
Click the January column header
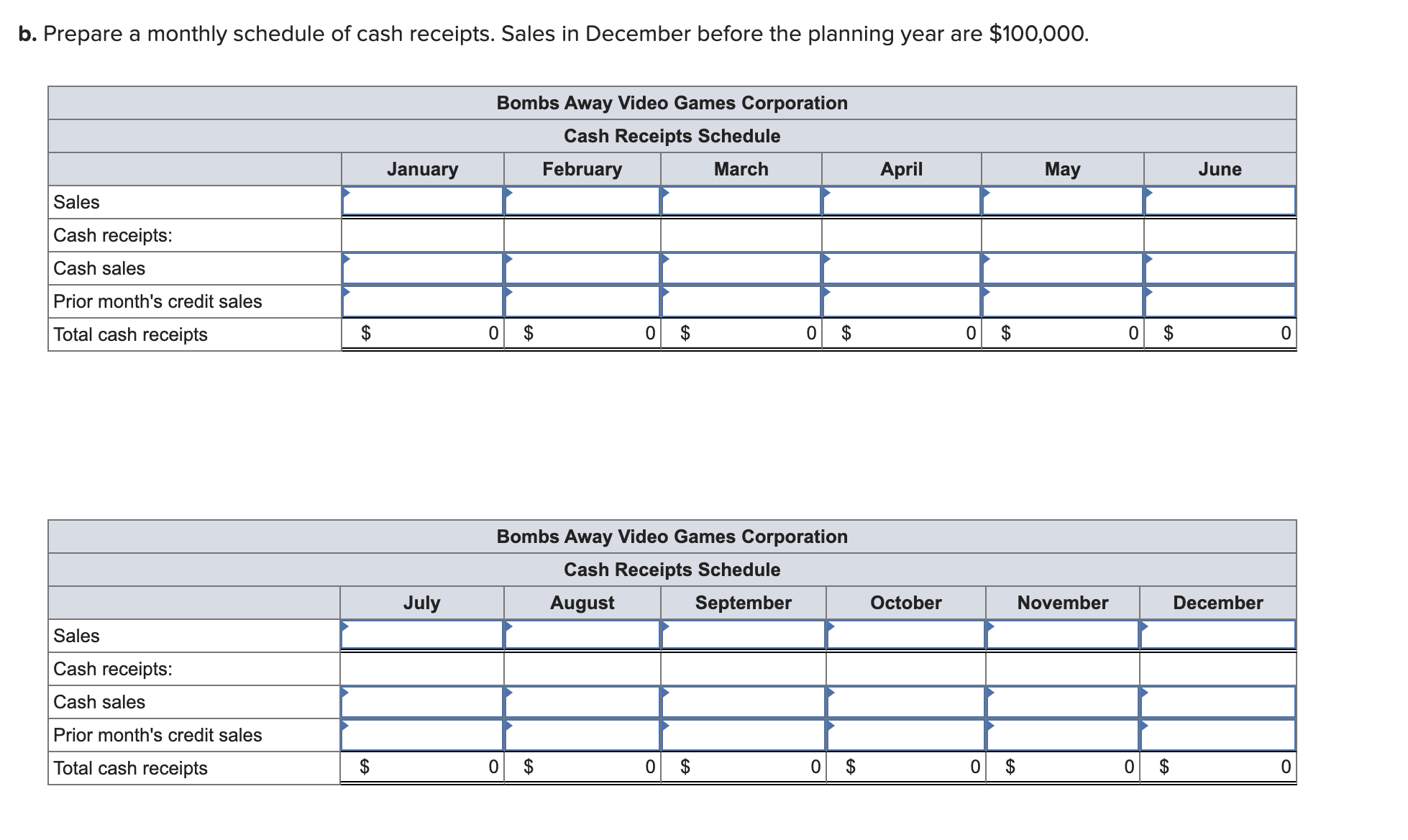[423, 169]
